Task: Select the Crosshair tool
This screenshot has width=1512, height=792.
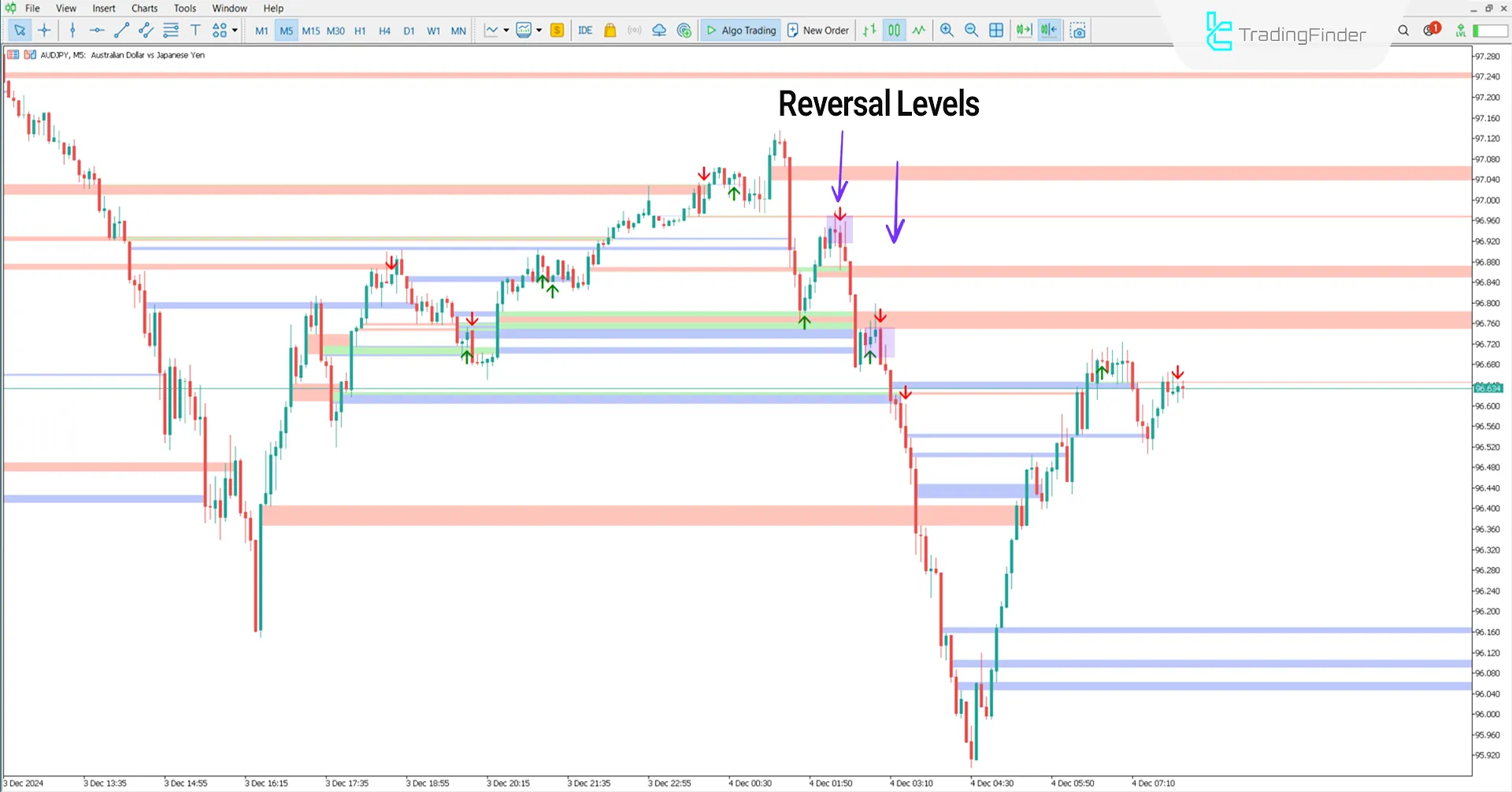Action: pos(44,30)
